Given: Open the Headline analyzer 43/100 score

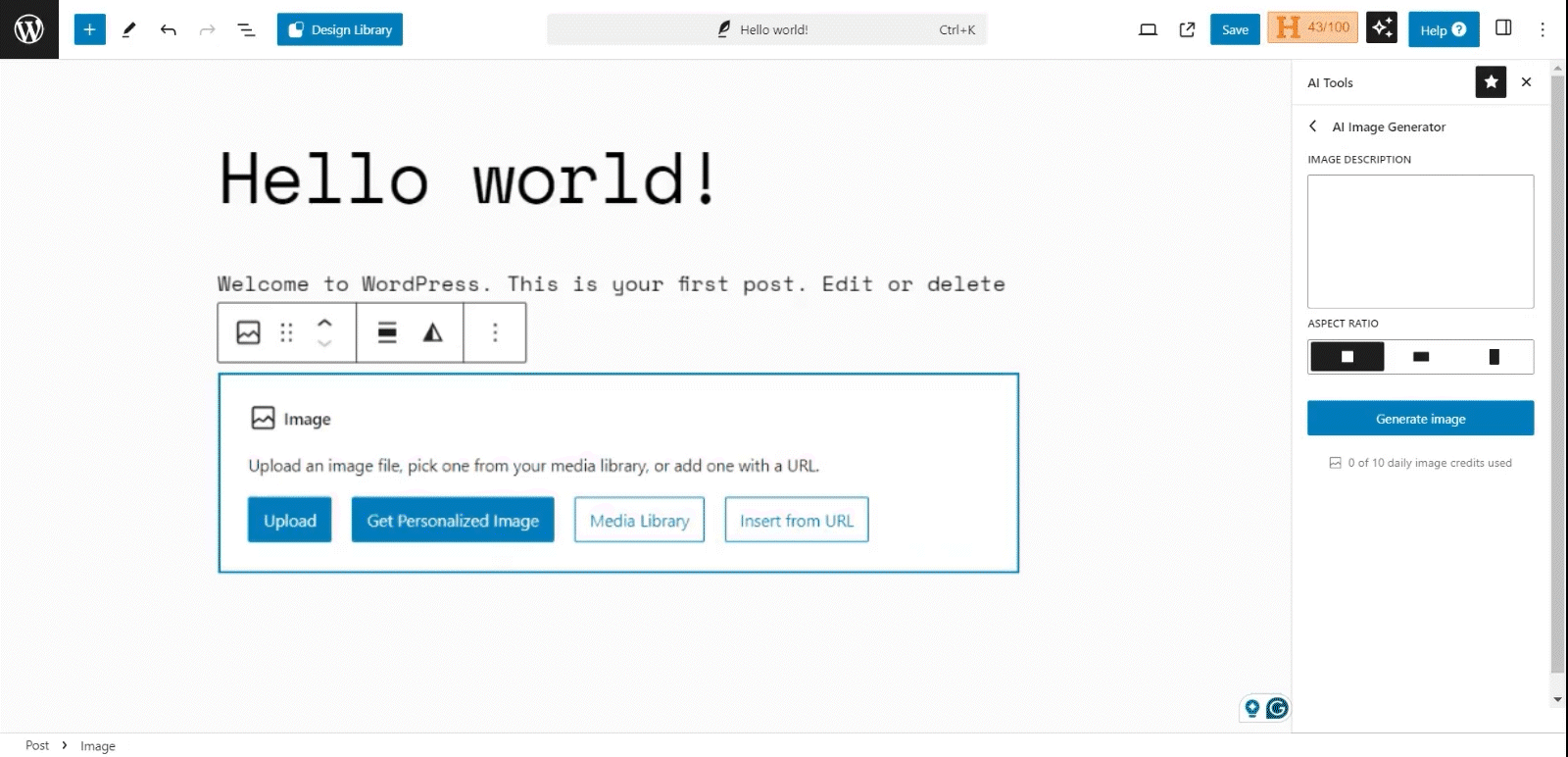Looking at the screenshot, I should click(x=1313, y=27).
